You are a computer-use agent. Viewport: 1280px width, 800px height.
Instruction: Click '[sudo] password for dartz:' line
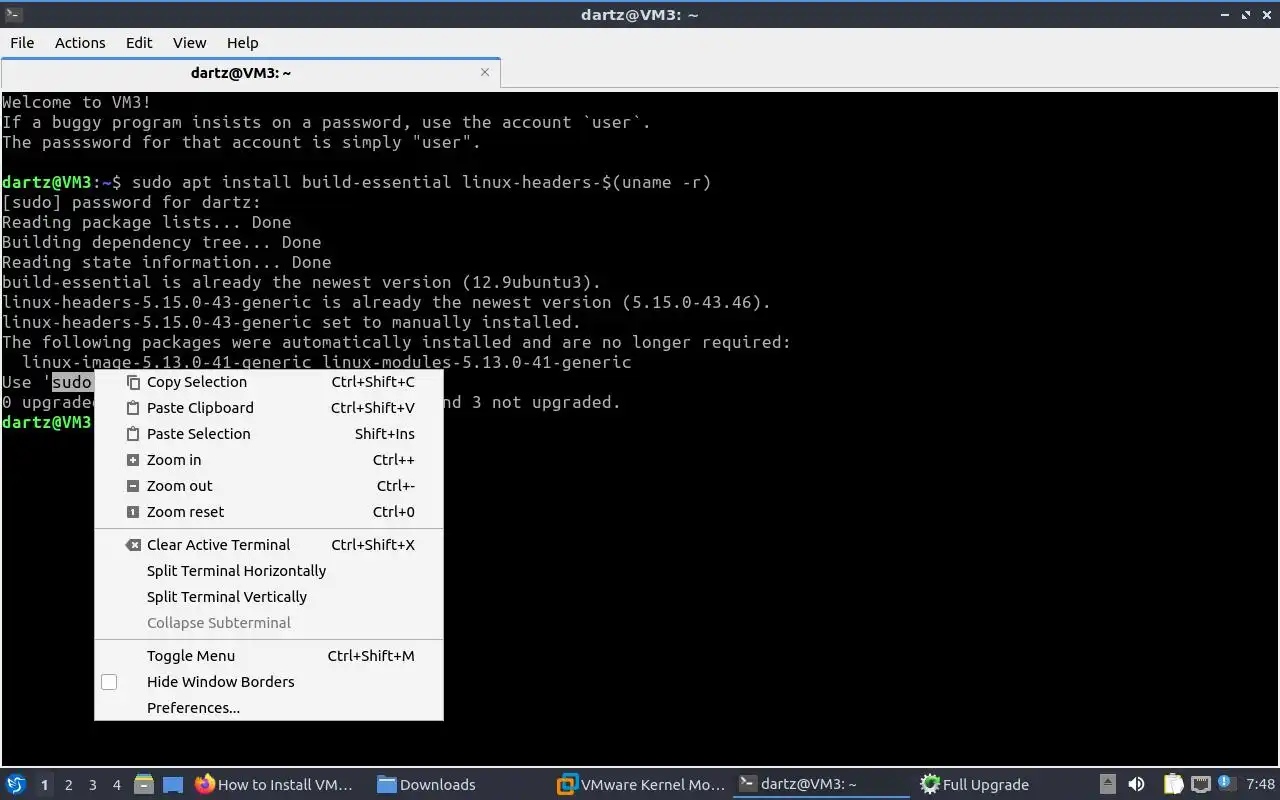(x=132, y=202)
